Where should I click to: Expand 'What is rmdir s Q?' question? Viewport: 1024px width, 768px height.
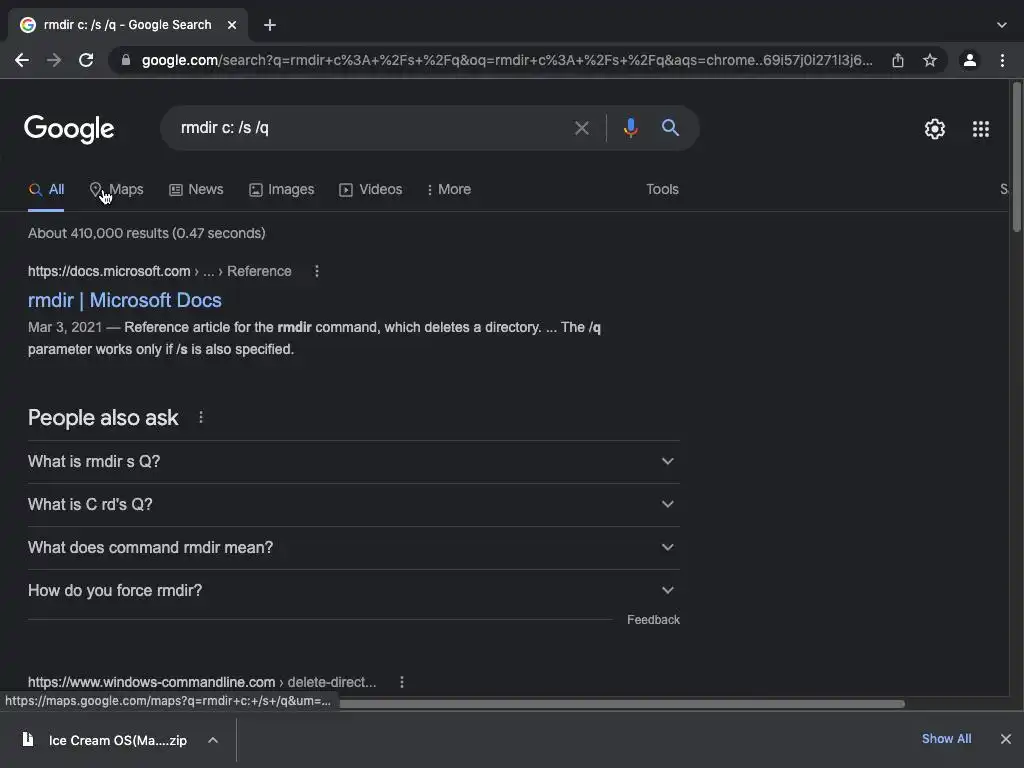[353, 462]
